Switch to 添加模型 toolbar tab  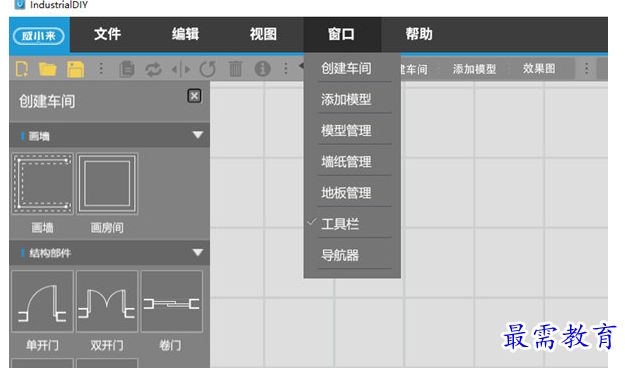coord(474,69)
